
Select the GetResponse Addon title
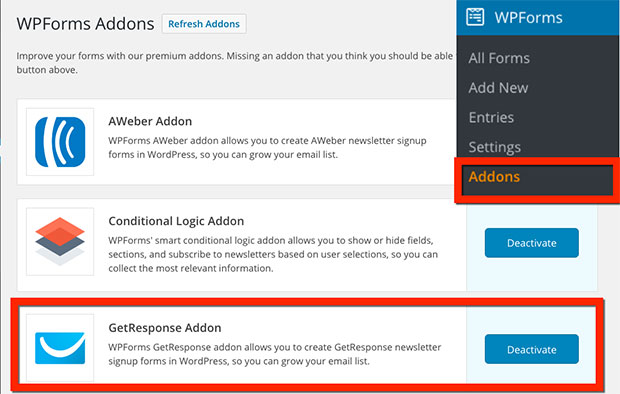click(165, 328)
